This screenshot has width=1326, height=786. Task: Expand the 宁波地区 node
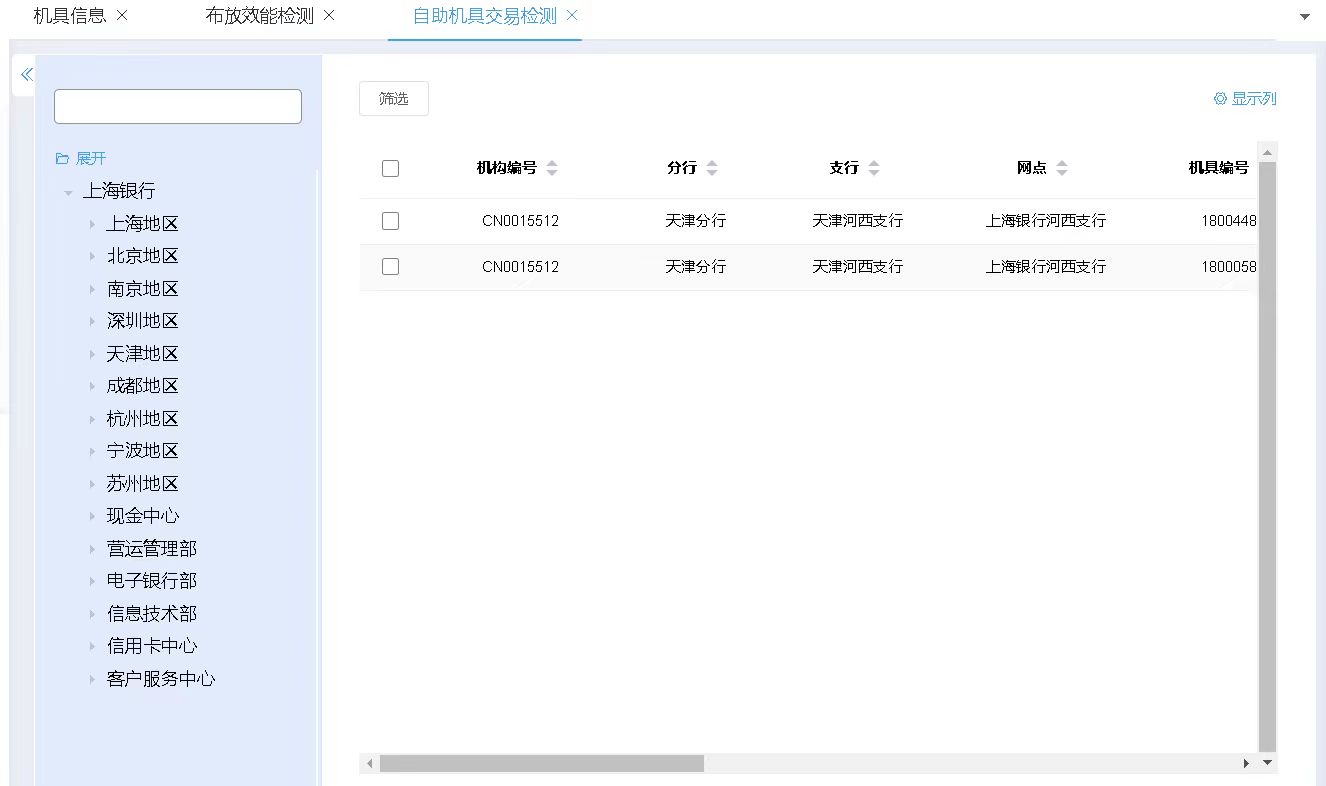click(92, 451)
